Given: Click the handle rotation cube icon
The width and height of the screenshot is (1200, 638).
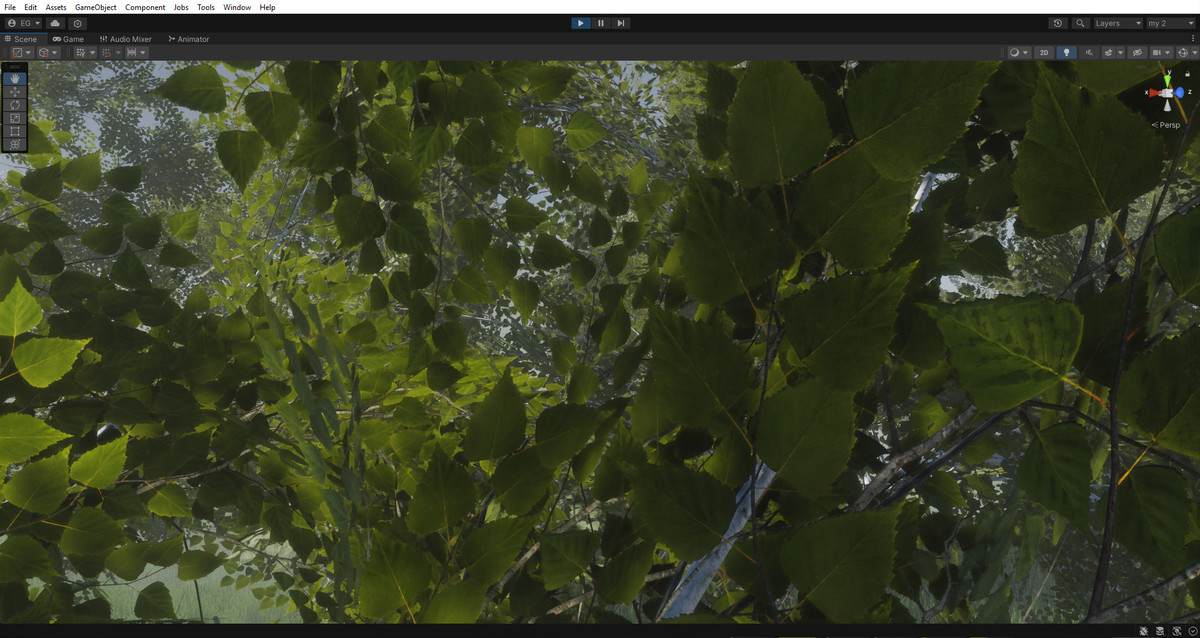Looking at the screenshot, I should pos(44,52).
